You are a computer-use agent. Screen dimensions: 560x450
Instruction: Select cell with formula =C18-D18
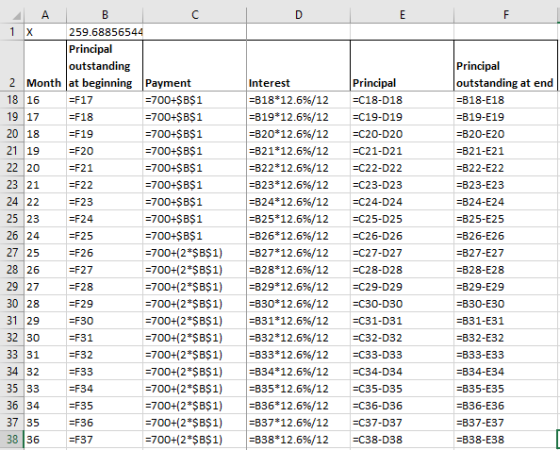coord(402,100)
